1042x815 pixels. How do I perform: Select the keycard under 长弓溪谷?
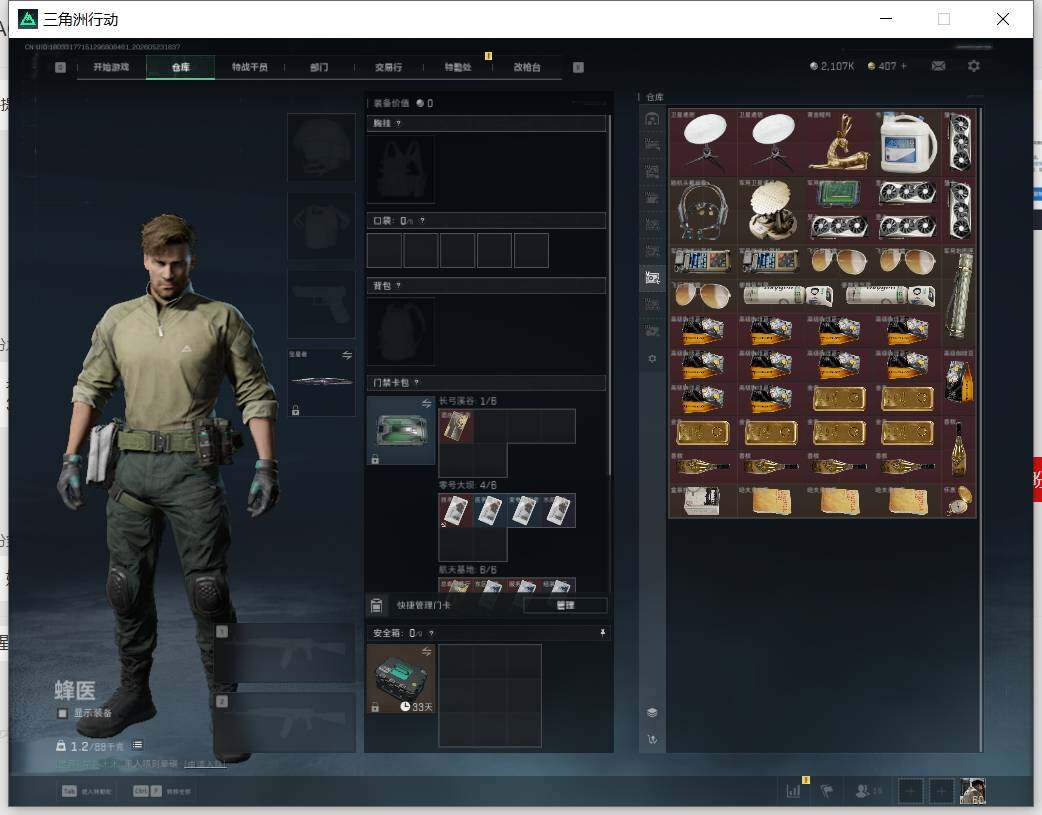coord(456,425)
